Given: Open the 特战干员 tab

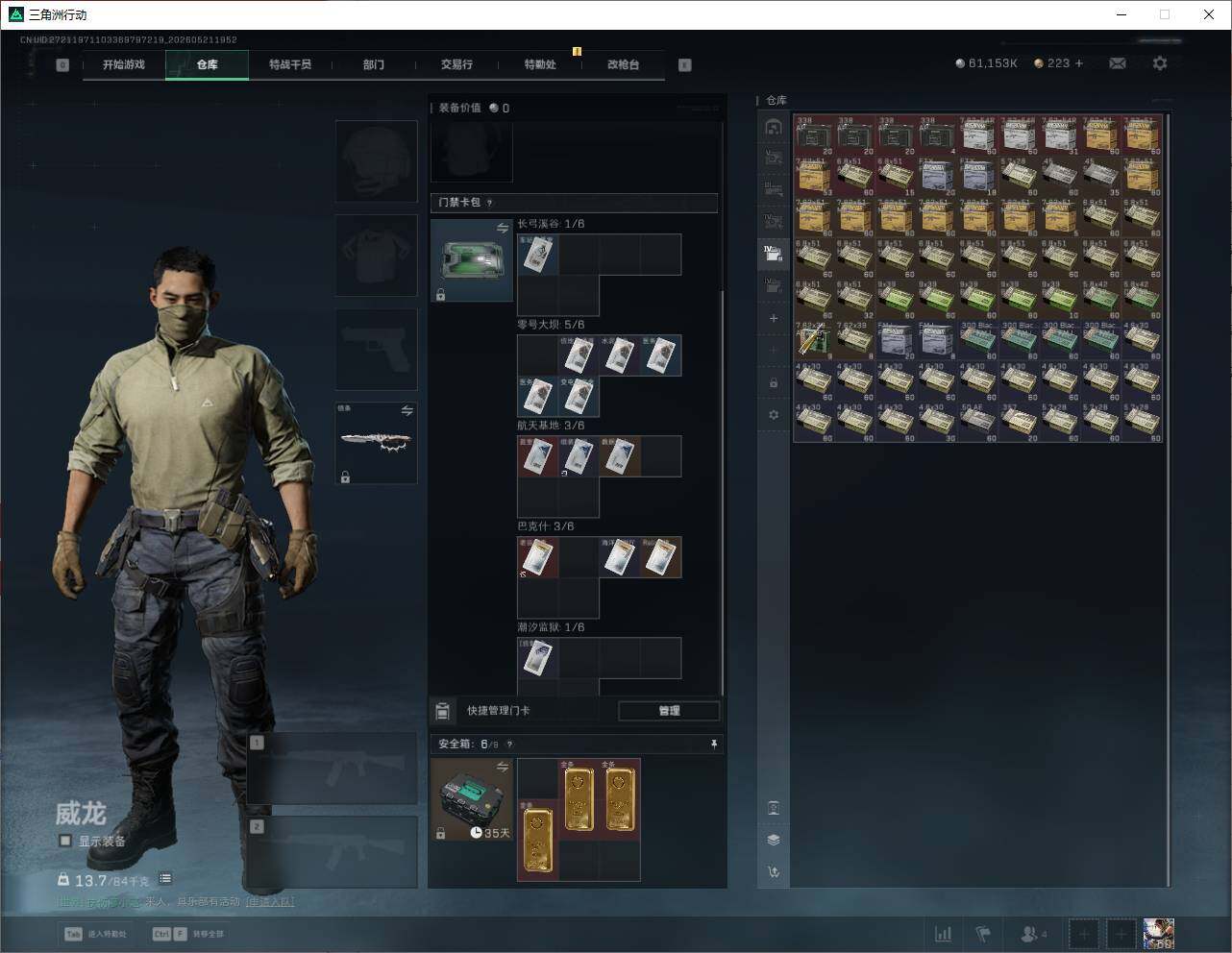Looking at the screenshot, I should click(x=290, y=64).
